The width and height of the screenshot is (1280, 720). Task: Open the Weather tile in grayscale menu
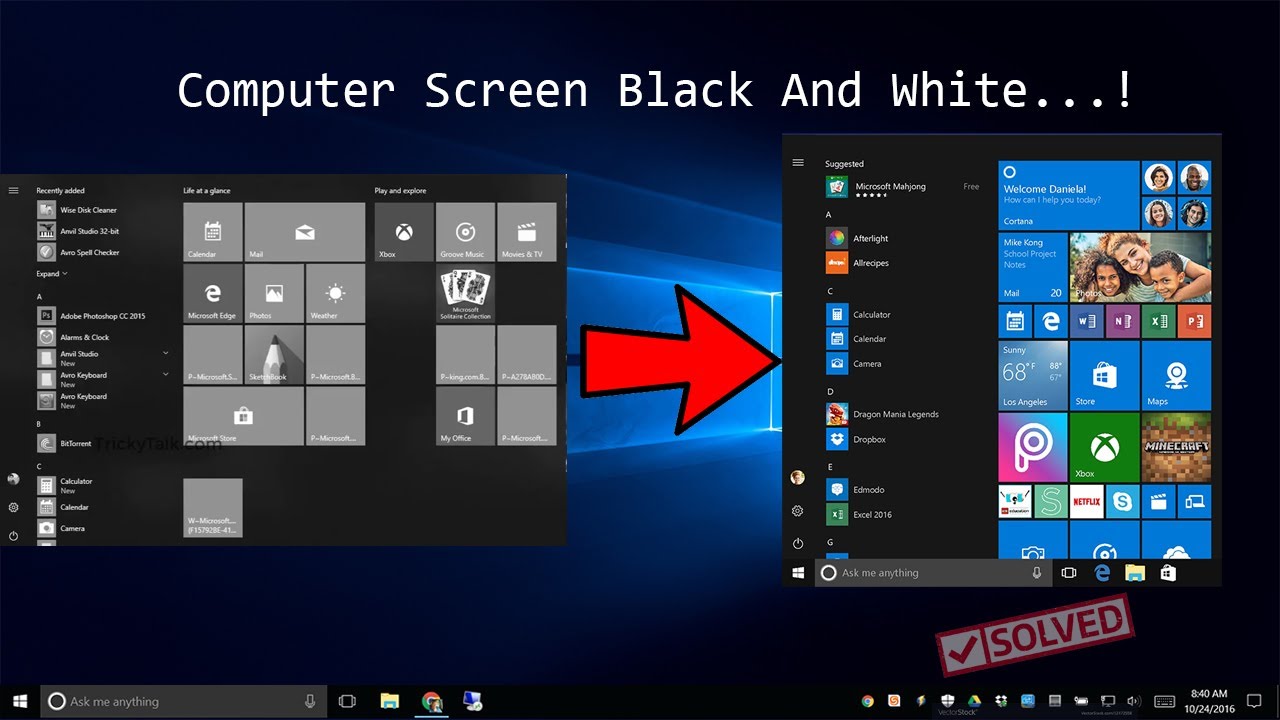335,293
